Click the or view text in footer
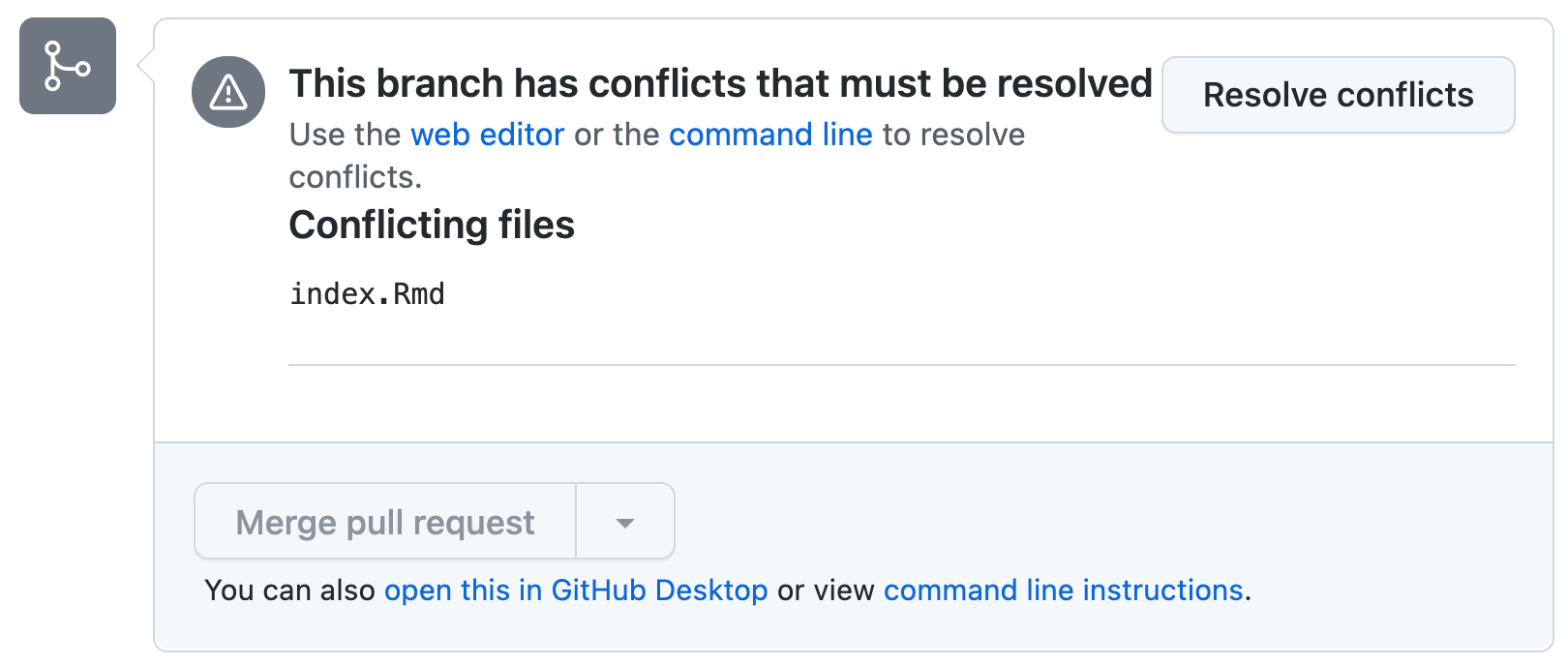The height and width of the screenshot is (666, 1568). (826, 590)
